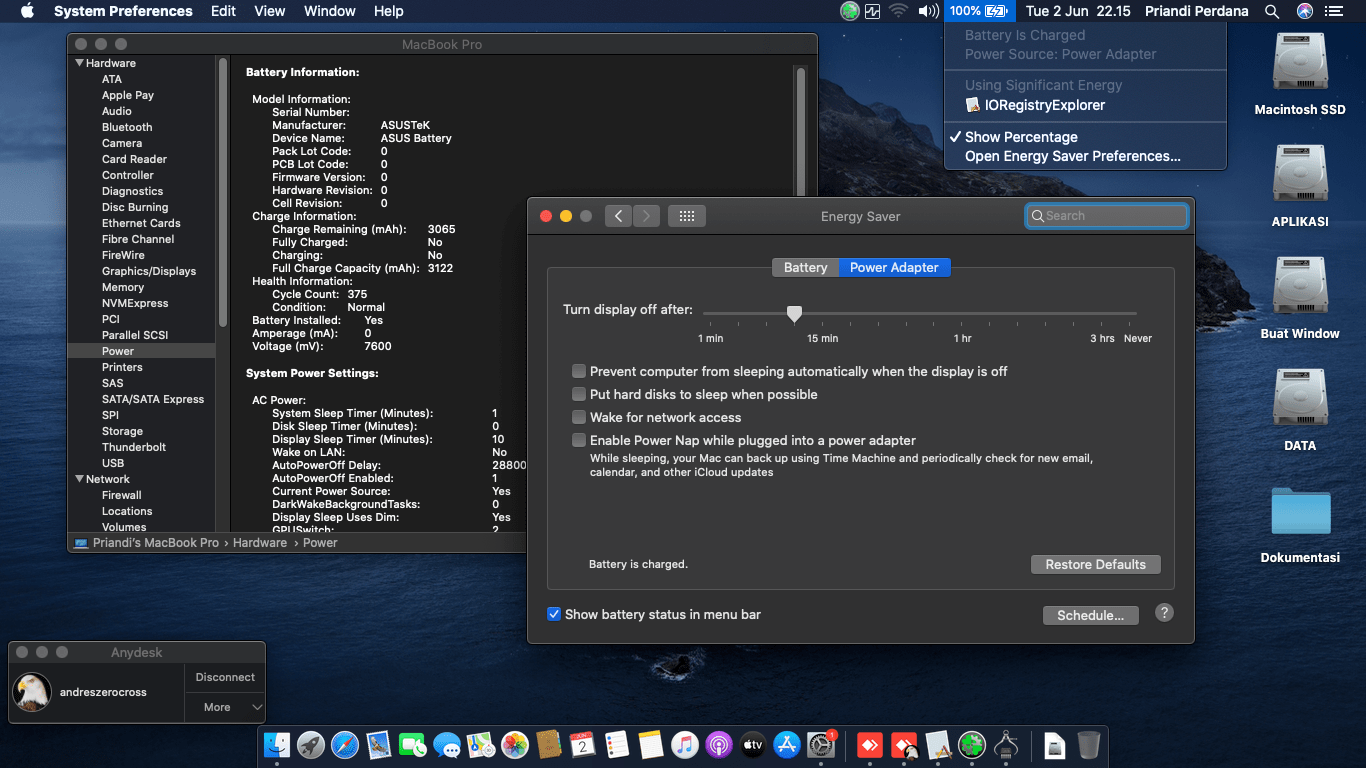Screen dimensions: 1366x768
Task: Click the green clover Dock icon
Action: [972, 744]
